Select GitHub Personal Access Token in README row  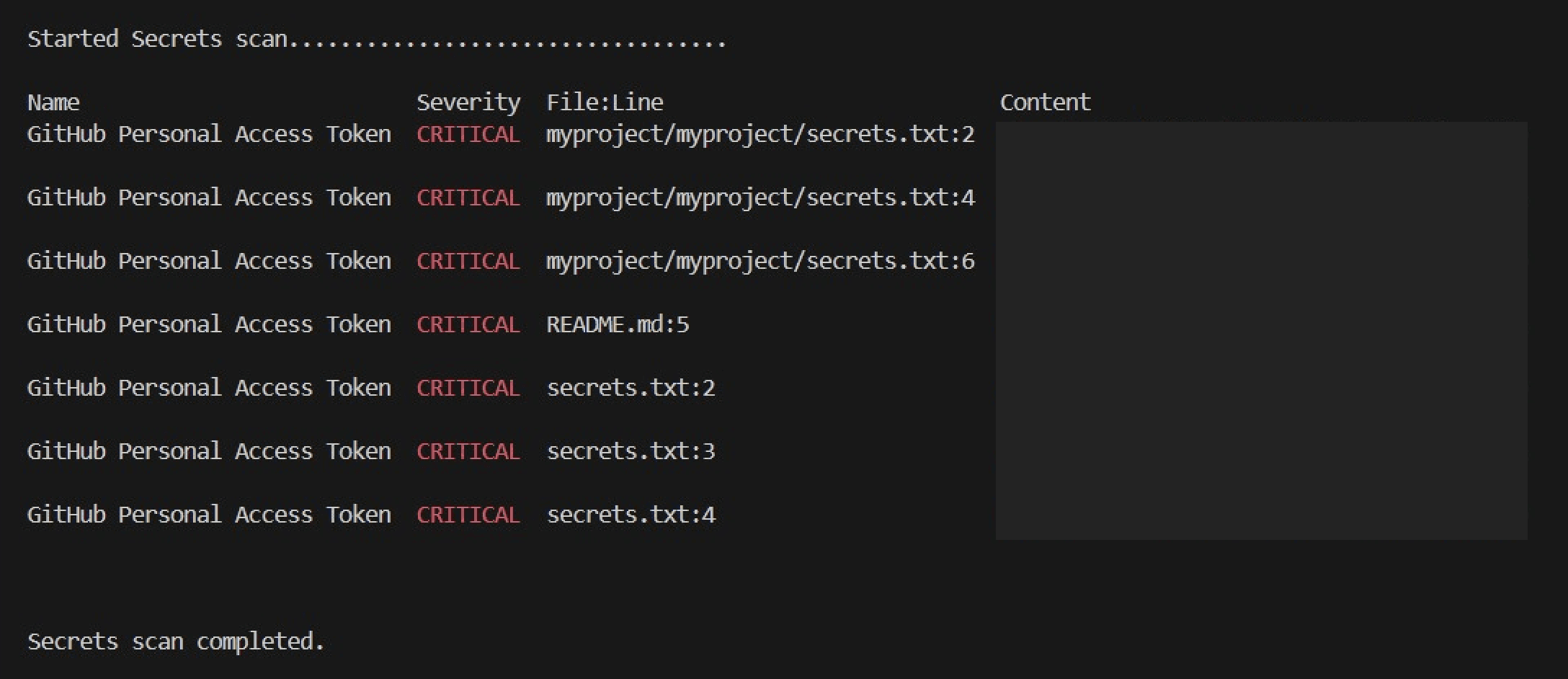209,324
